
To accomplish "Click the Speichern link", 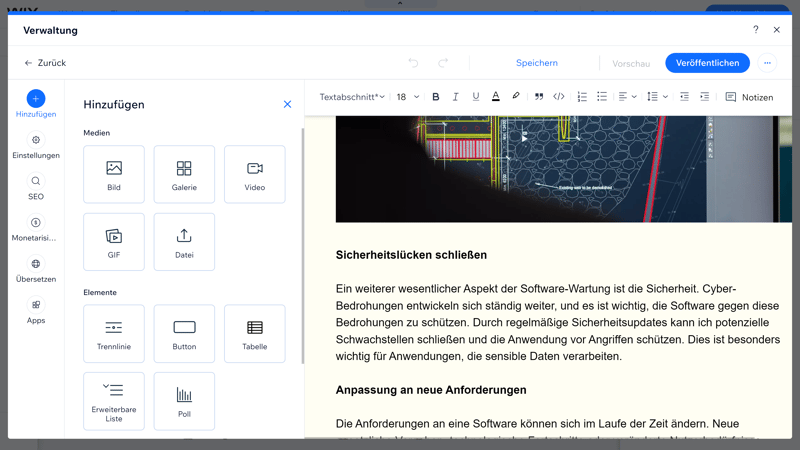I will (x=537, y=63).
